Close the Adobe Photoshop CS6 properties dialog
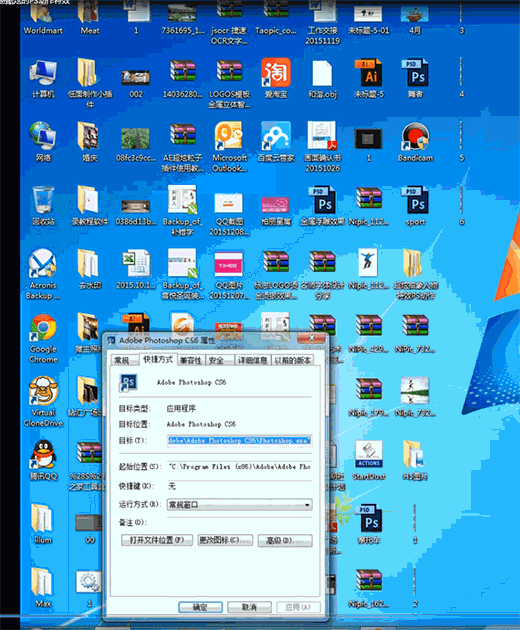 [311, 338]
